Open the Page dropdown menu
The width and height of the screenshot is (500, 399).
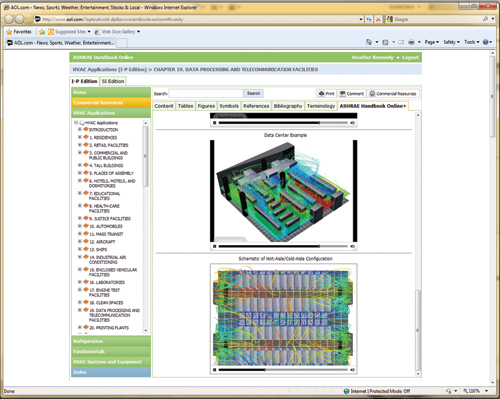tap(432, 42)
